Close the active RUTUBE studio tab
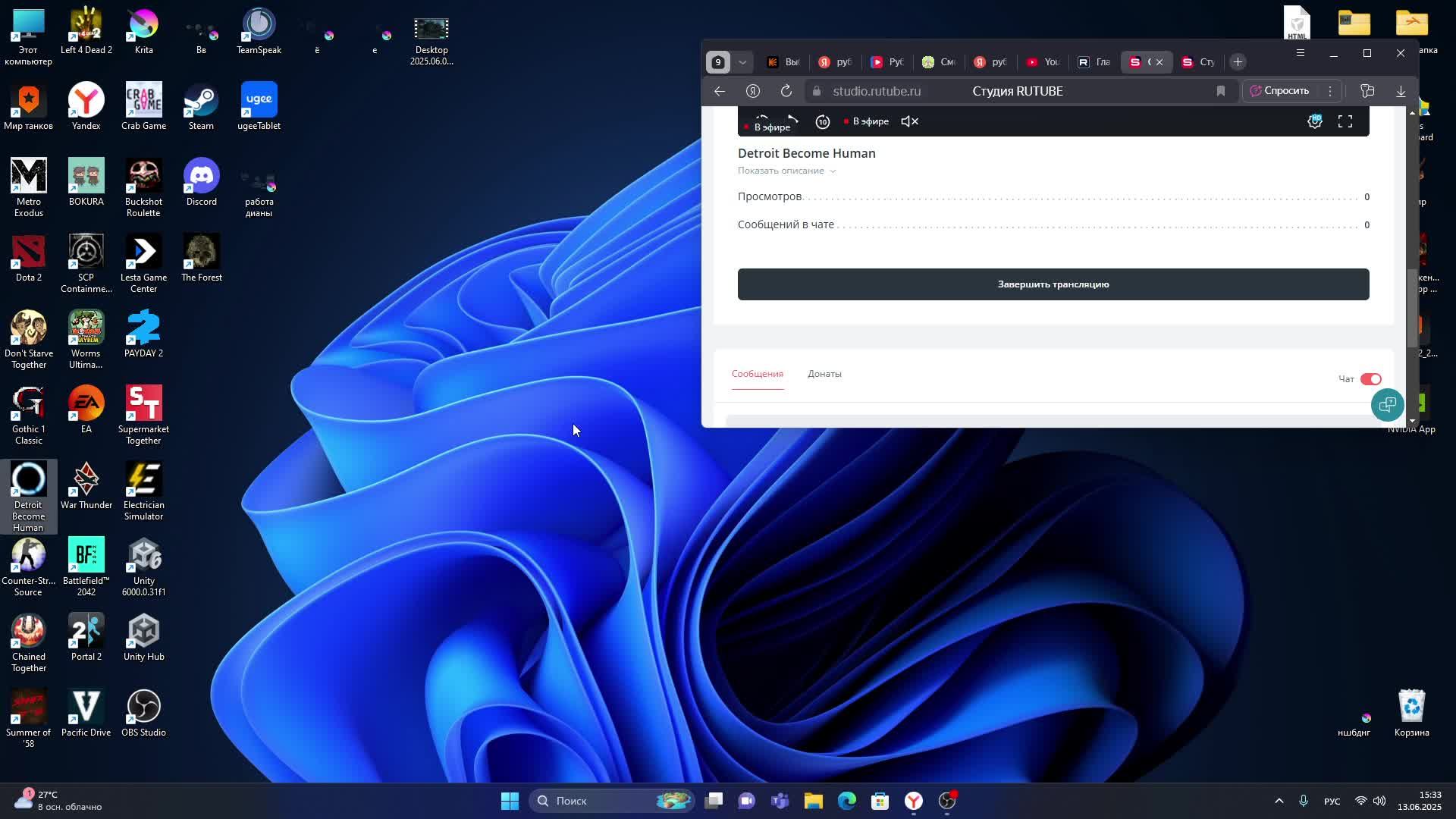This screenshot has height=819, width=1456. (x=1159, y=62)
